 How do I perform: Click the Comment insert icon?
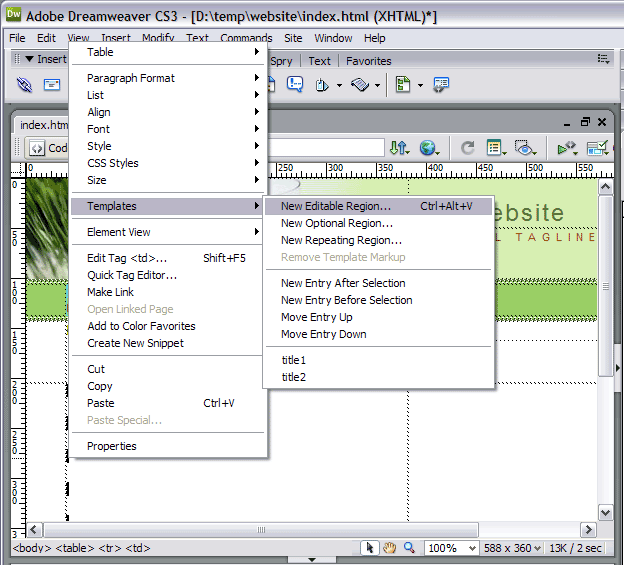[295, 84]
